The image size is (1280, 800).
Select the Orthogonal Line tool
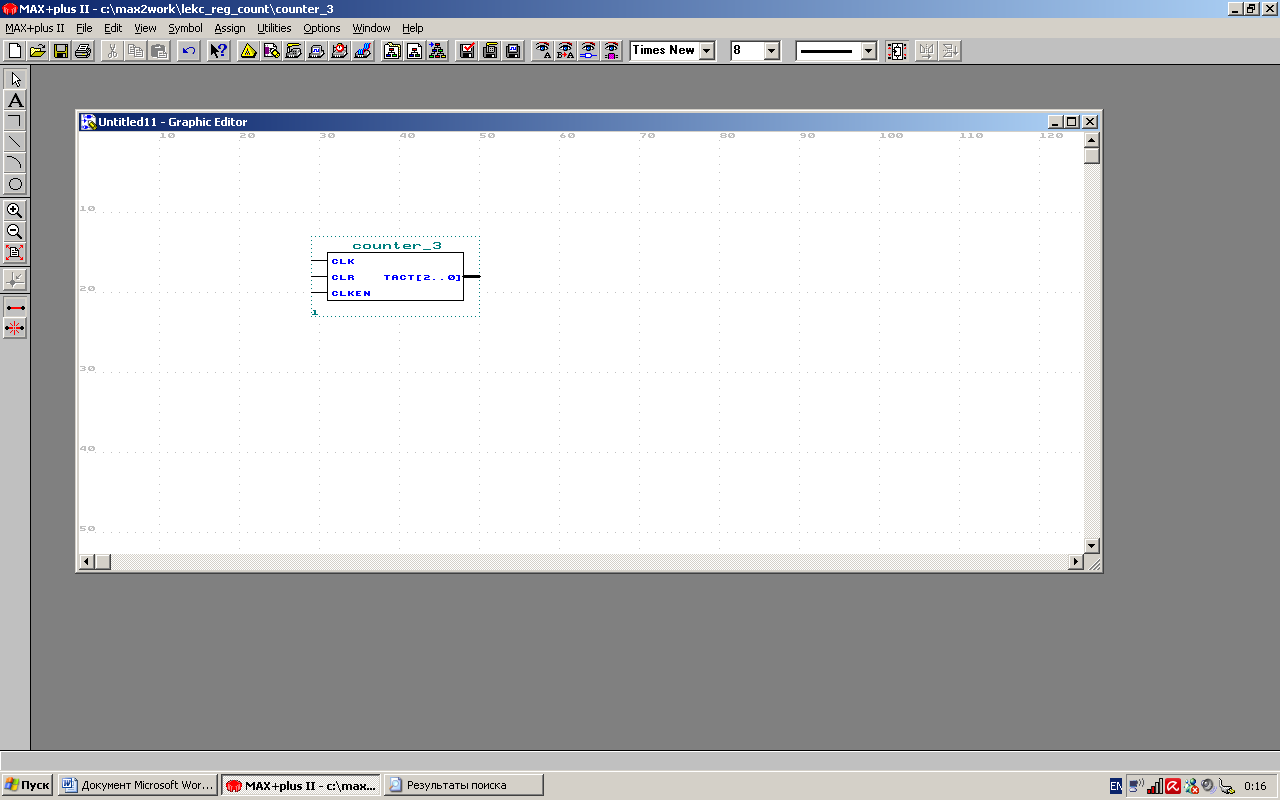(x=15, y=121)
